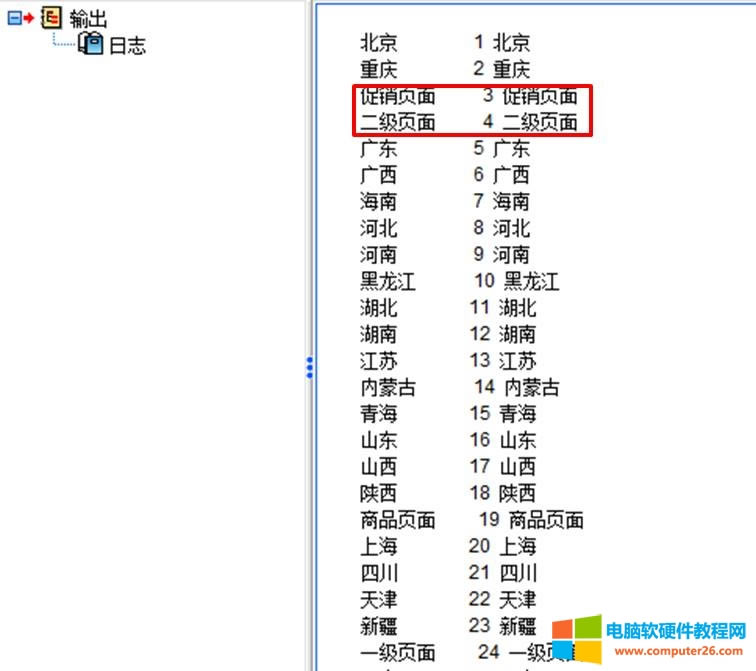Click the 商品页面 entry in row 19

[398, 520]
